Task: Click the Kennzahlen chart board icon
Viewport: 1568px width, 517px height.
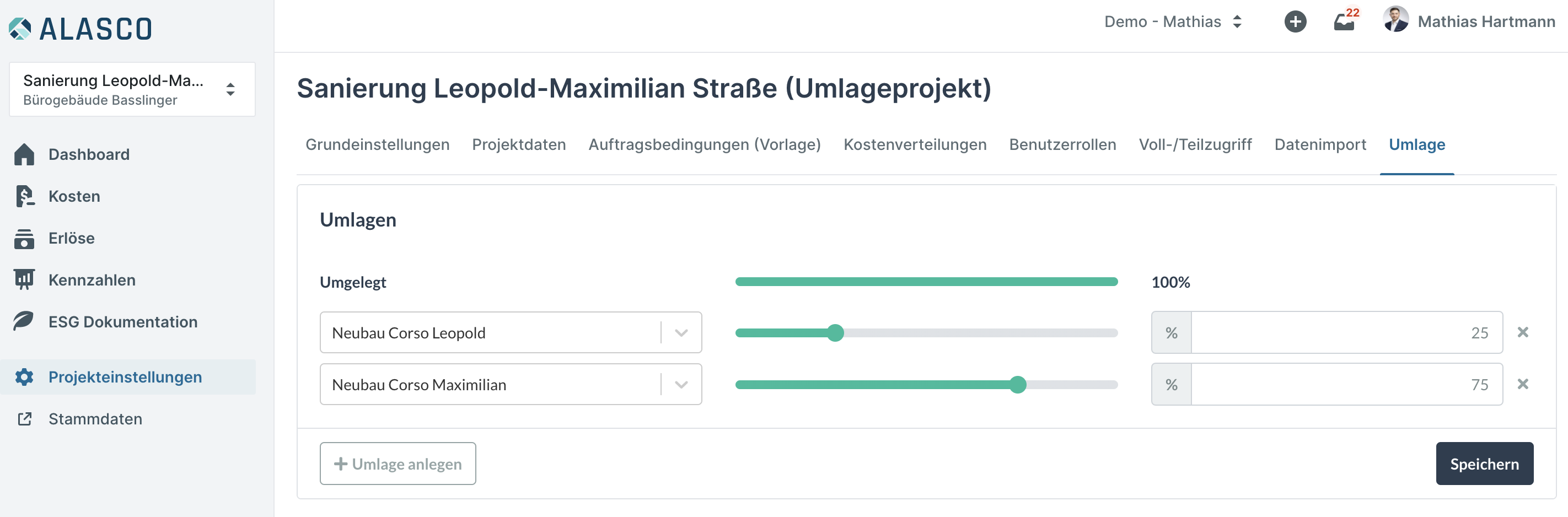Action: point(24,280)
